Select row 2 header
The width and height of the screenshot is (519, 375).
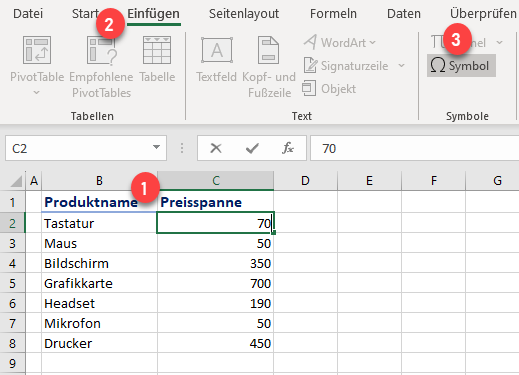pos(12,223)
